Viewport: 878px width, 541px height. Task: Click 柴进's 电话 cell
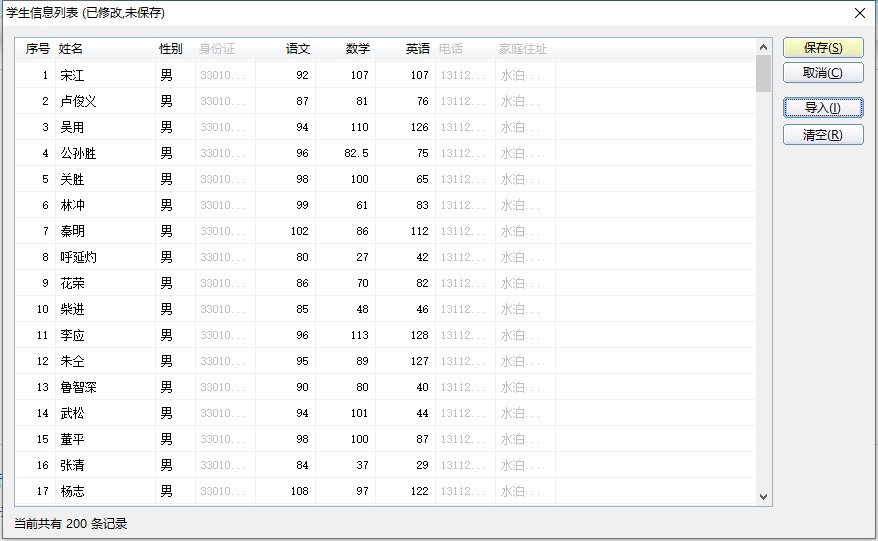(x=465, y=309)
